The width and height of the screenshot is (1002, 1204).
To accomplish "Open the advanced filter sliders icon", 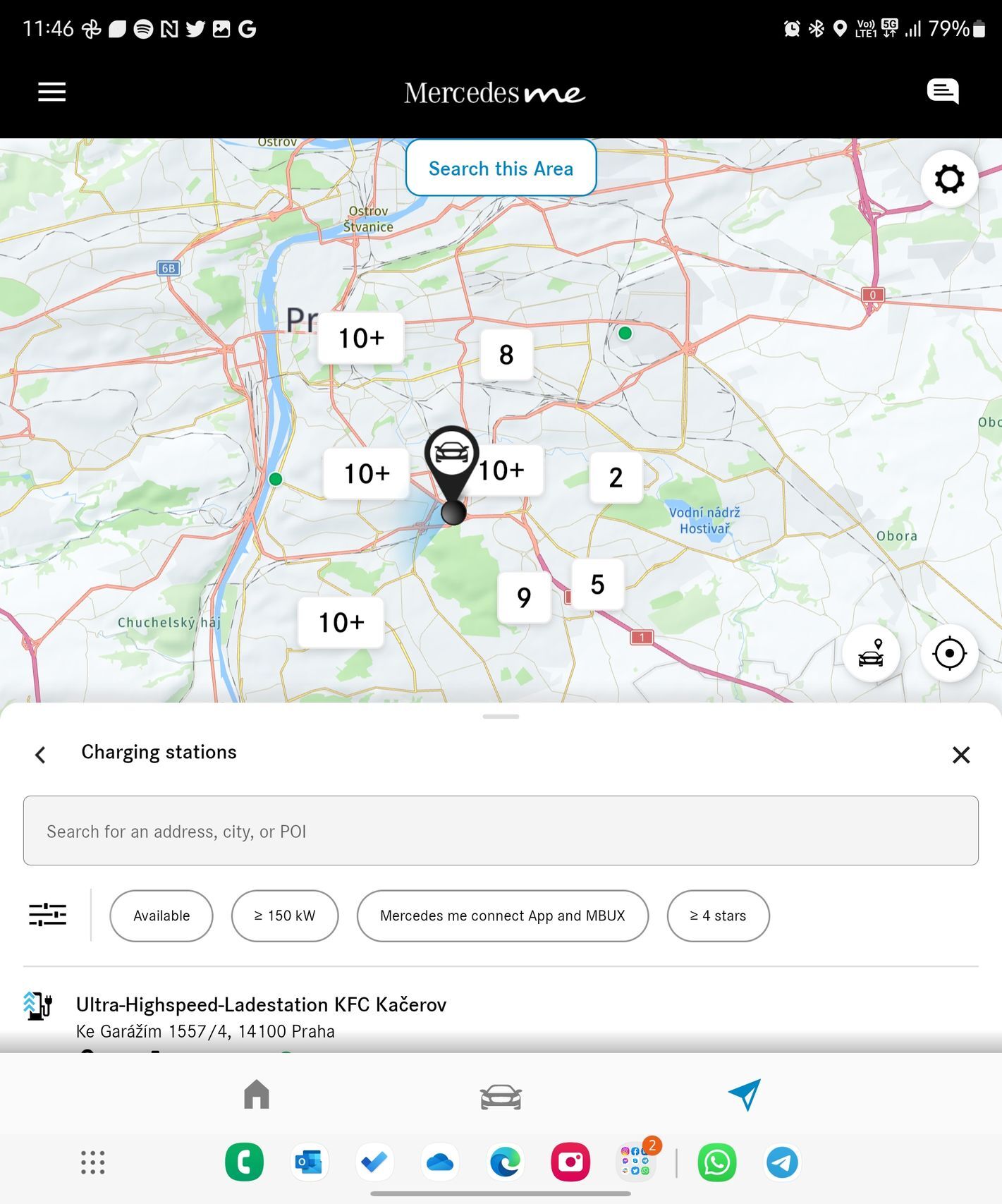I will coord(47,915).
